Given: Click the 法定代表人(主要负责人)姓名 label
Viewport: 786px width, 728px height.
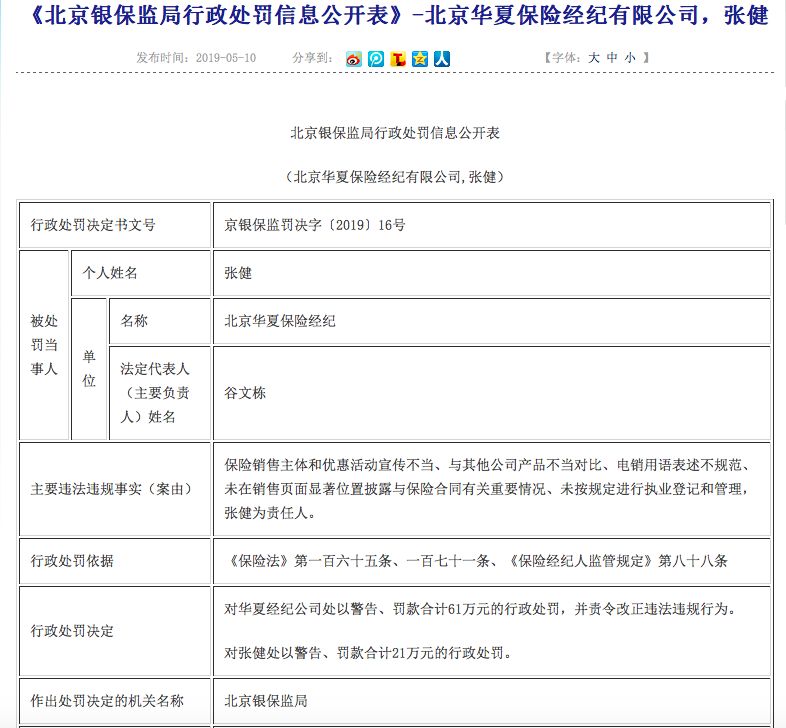Looking at the screenshot, I should pyautogui.click(x=155, y=393).
